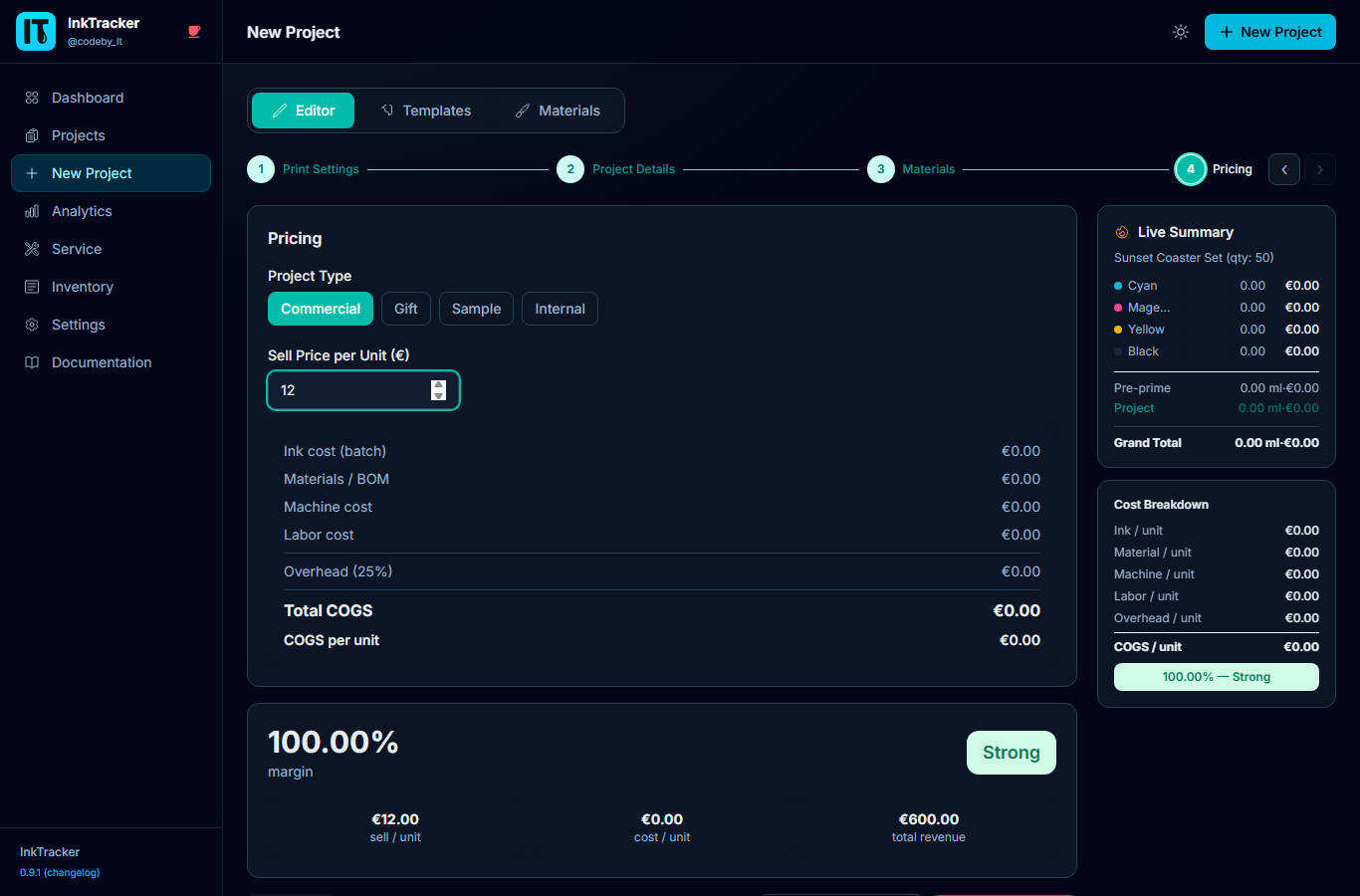Click Sunset Coaster Set (qty: 50) text
The image size is (1360, 896).
coord(1194,258)
